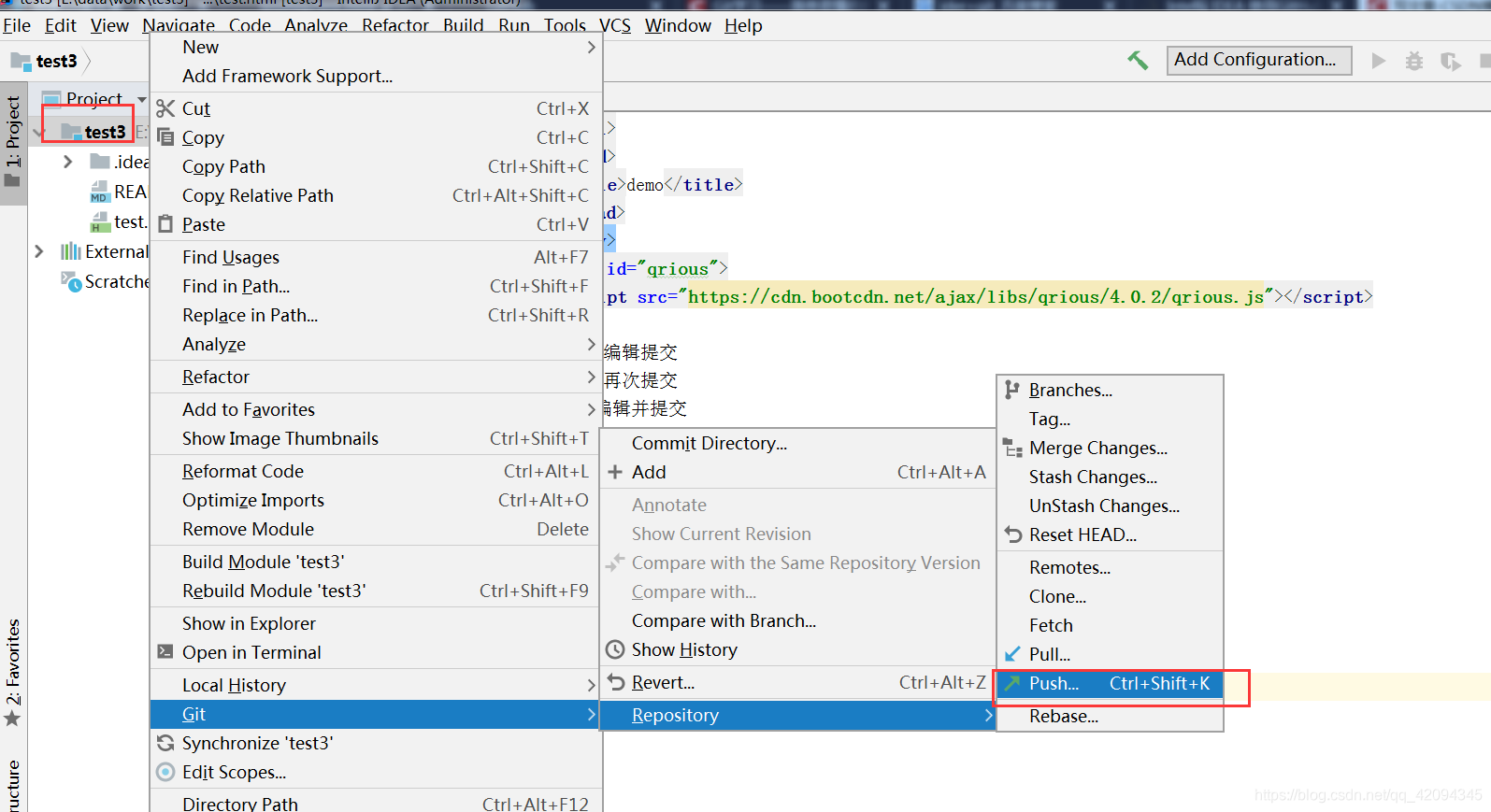1491x812 pixels.
Task: Select Push... in Repository submenu
Action: point(1111,683)
